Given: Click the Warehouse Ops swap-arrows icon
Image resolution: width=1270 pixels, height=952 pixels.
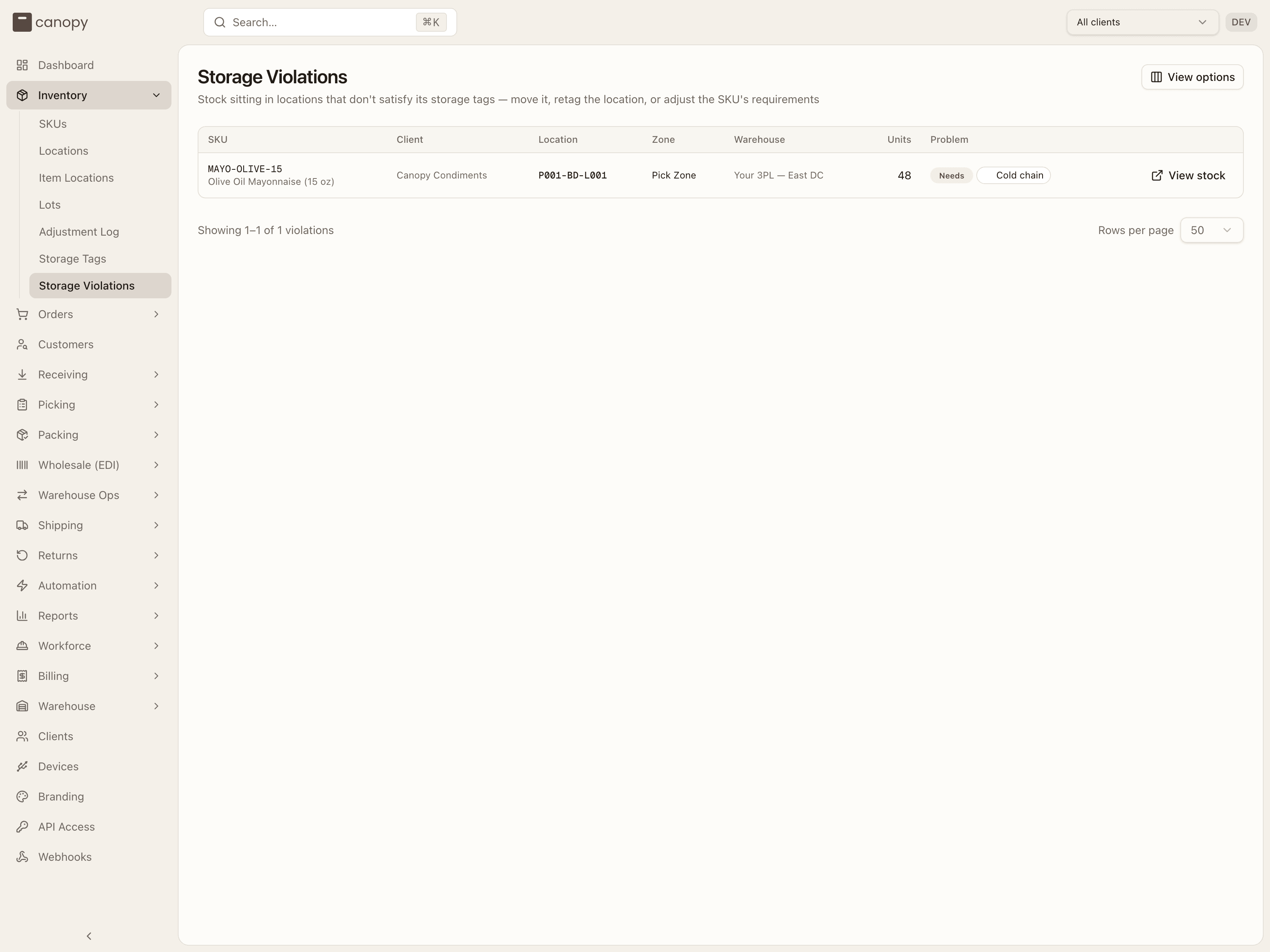Looking at the screenshot, I should point(22,495).
